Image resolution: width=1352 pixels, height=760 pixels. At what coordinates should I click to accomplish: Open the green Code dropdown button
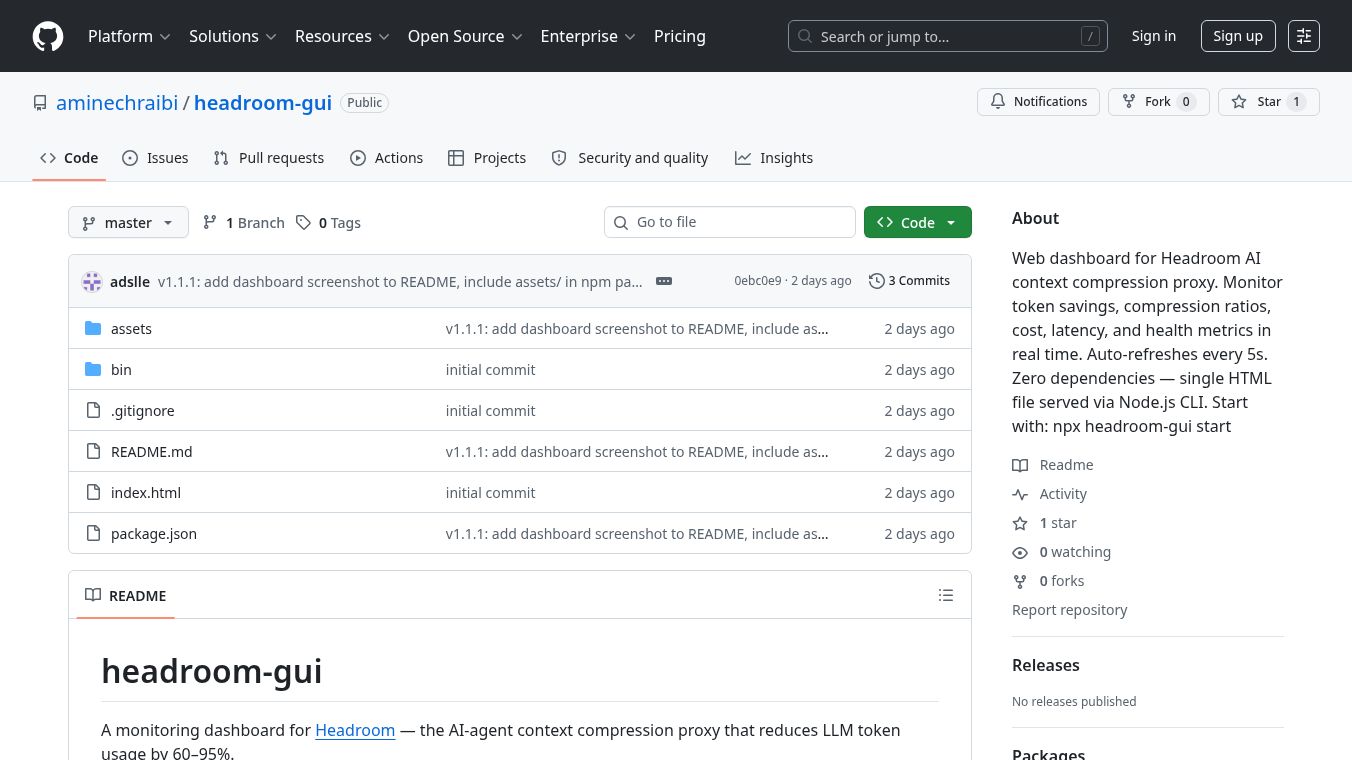[x=918, y=222]
